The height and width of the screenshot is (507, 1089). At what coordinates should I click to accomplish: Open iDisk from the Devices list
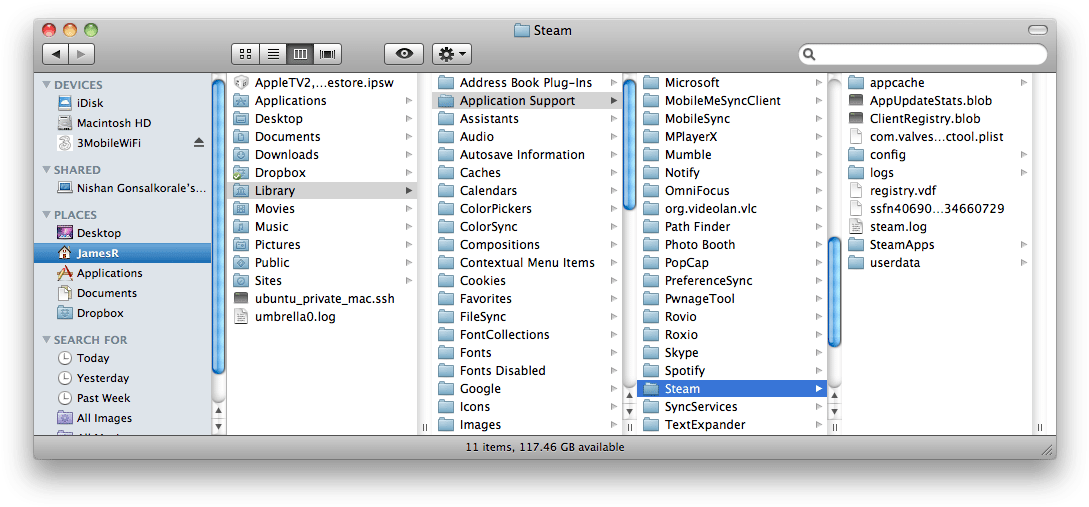coord(90,103)
